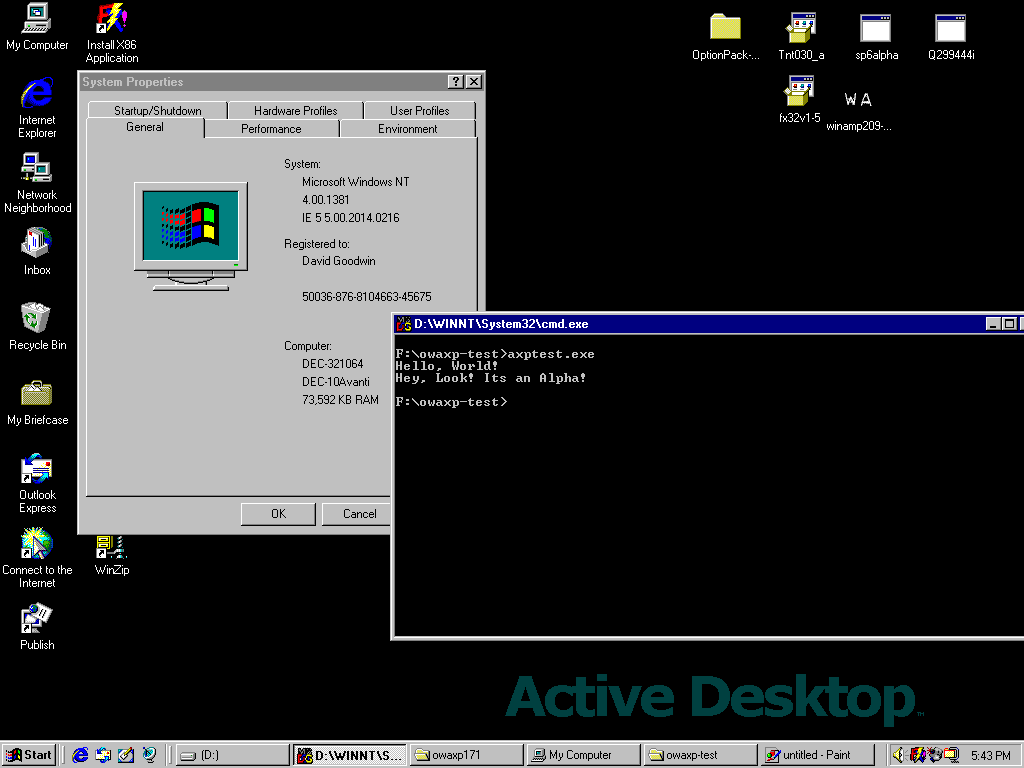The height and width of the screenshot is (768, 1024).
Task: Click View Channels icon in Quick Launch
Action: point(149,755)
